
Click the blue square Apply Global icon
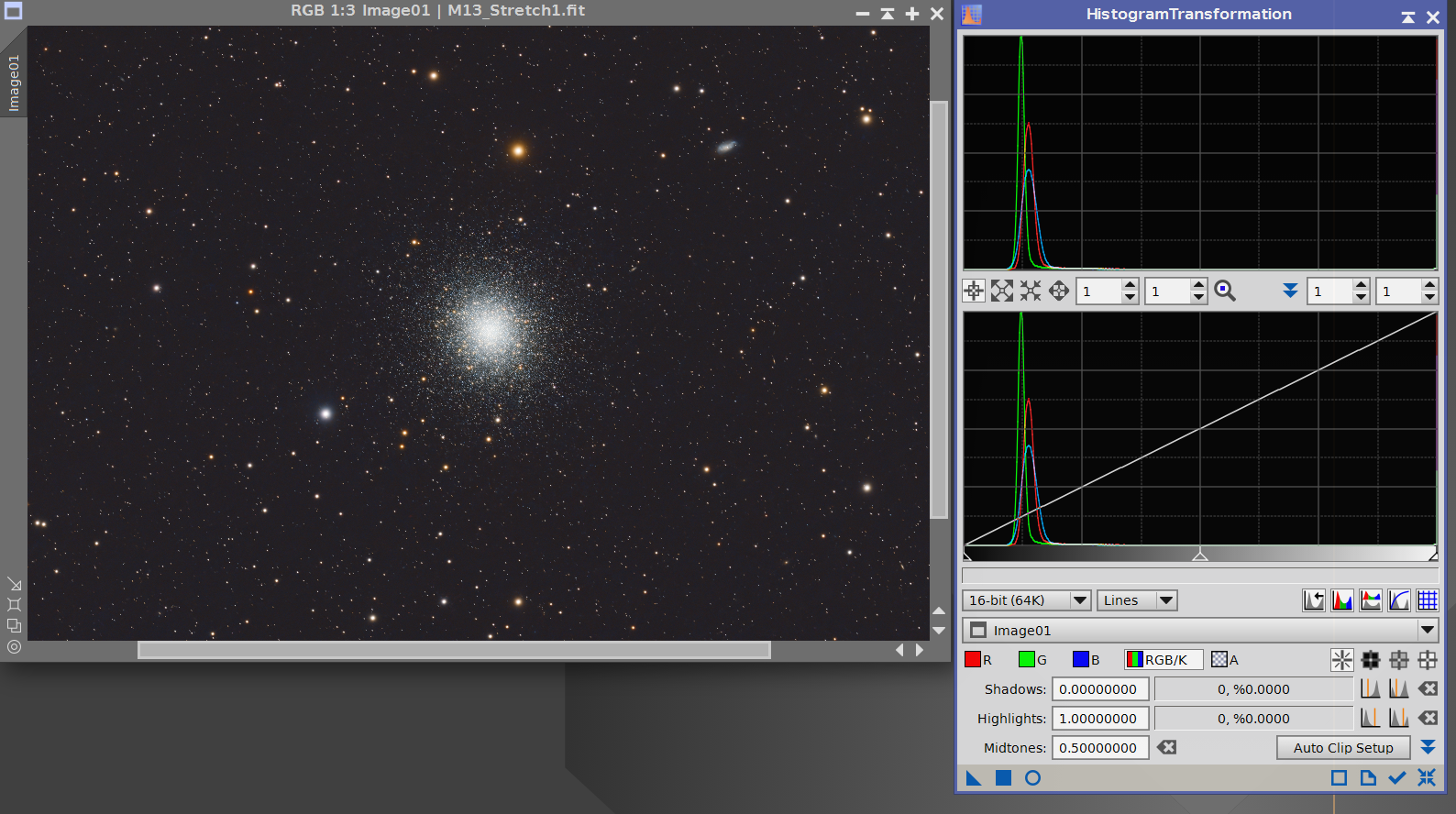coord(1003,778)
